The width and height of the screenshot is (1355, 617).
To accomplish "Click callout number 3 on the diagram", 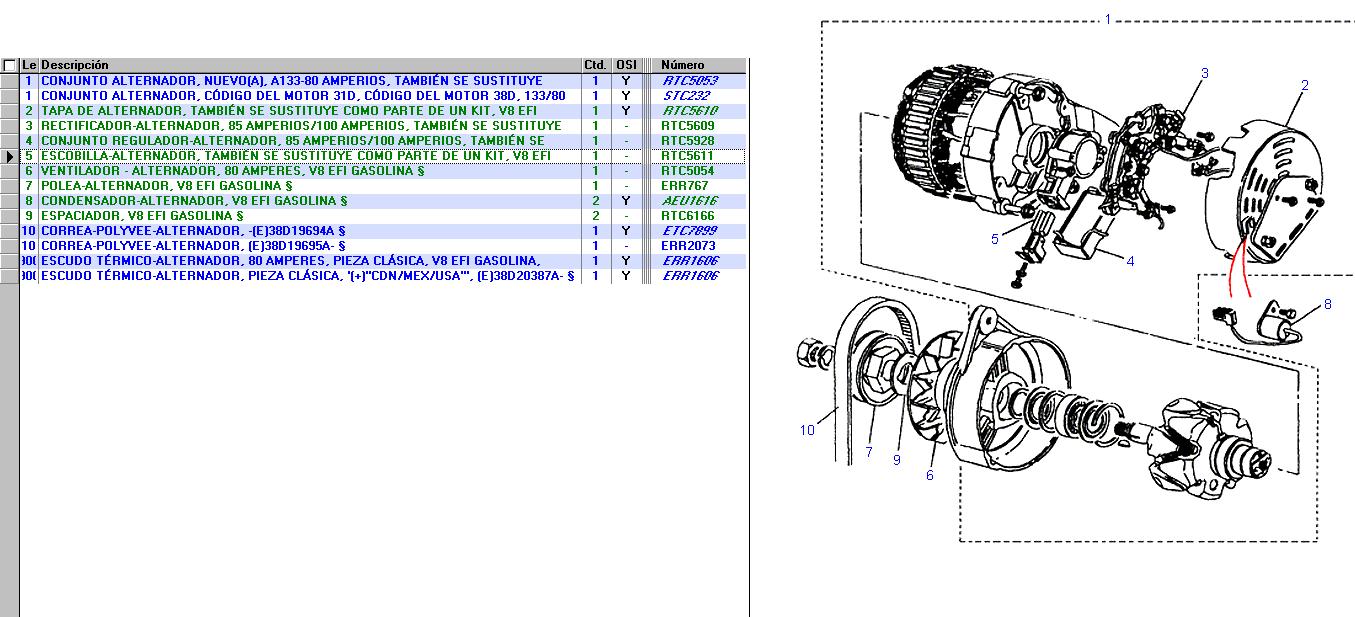I will click(x=1204, y=73).
